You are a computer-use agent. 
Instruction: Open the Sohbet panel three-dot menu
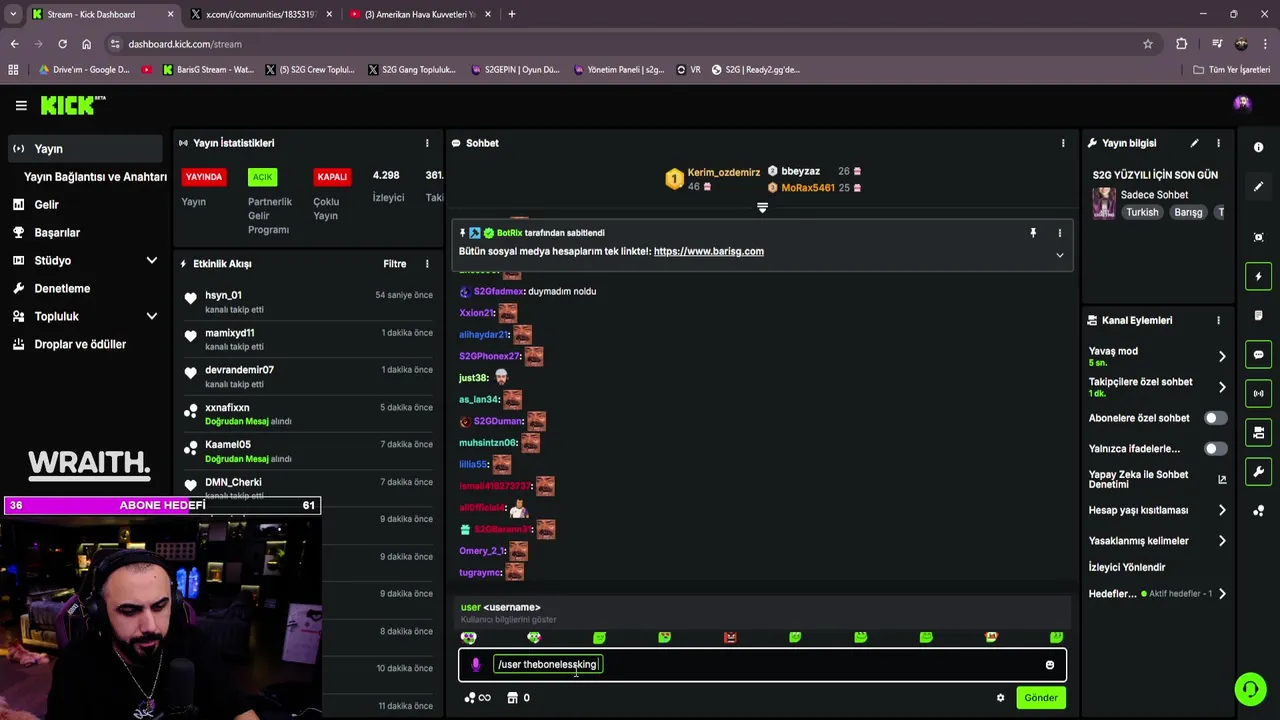coord(1063,143)
